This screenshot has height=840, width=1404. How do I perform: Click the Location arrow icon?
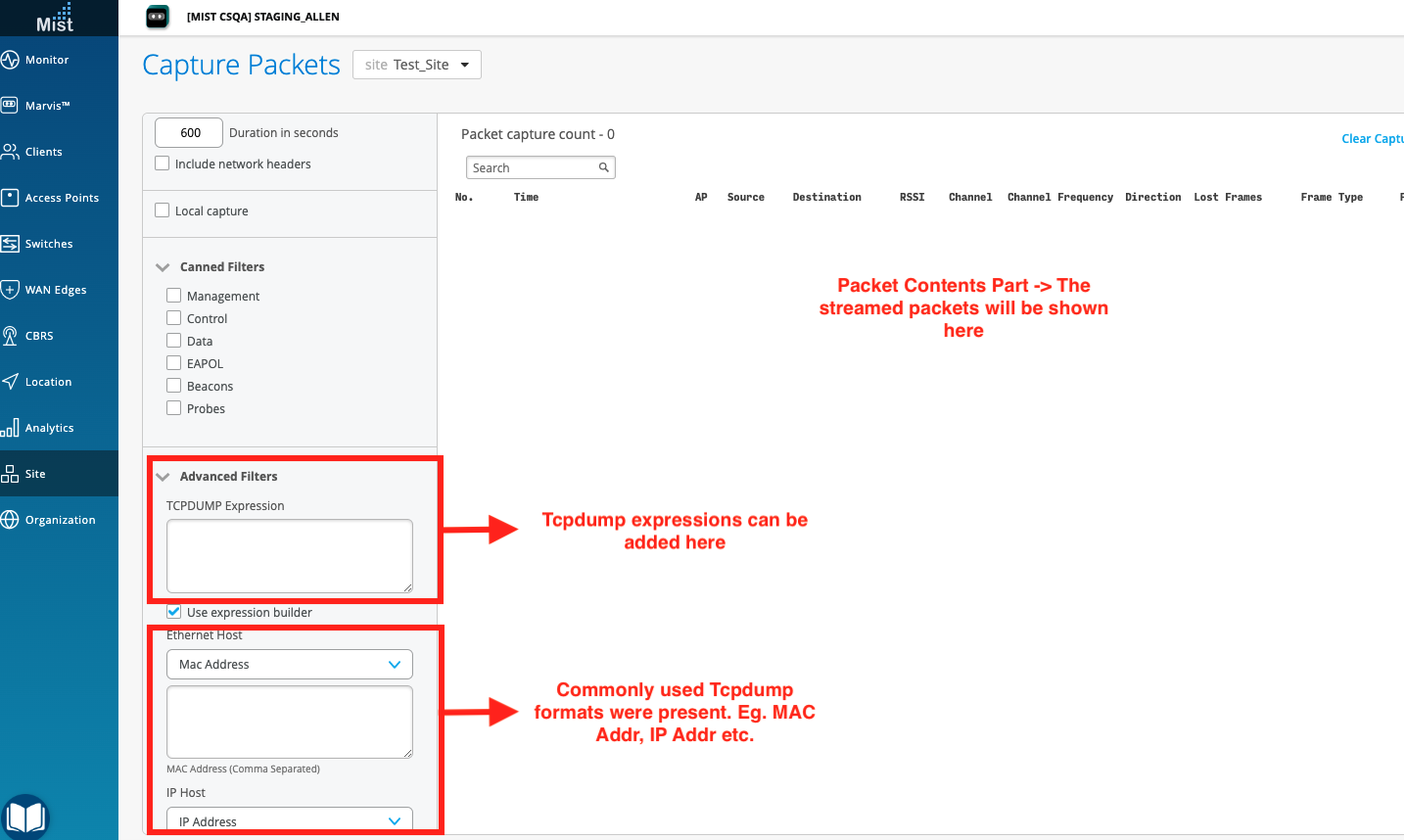tap(10, 382)
